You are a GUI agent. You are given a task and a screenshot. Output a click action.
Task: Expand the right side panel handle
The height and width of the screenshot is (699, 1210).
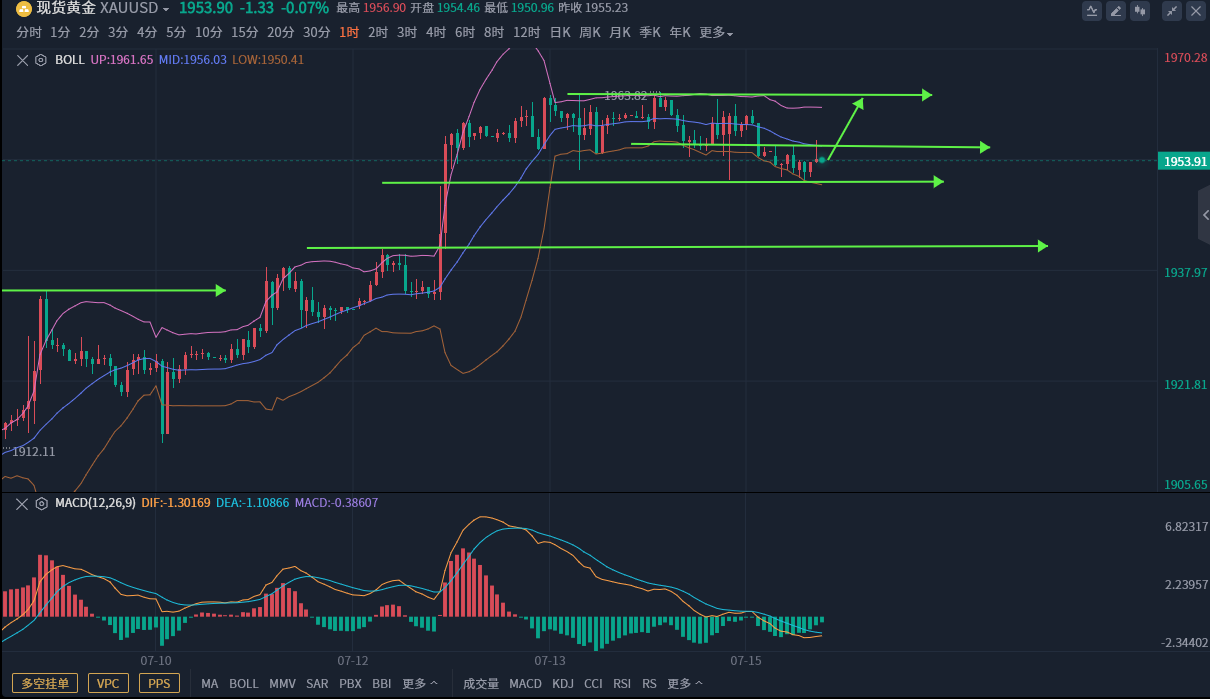pyautogui.click(x=1204, y=215)
